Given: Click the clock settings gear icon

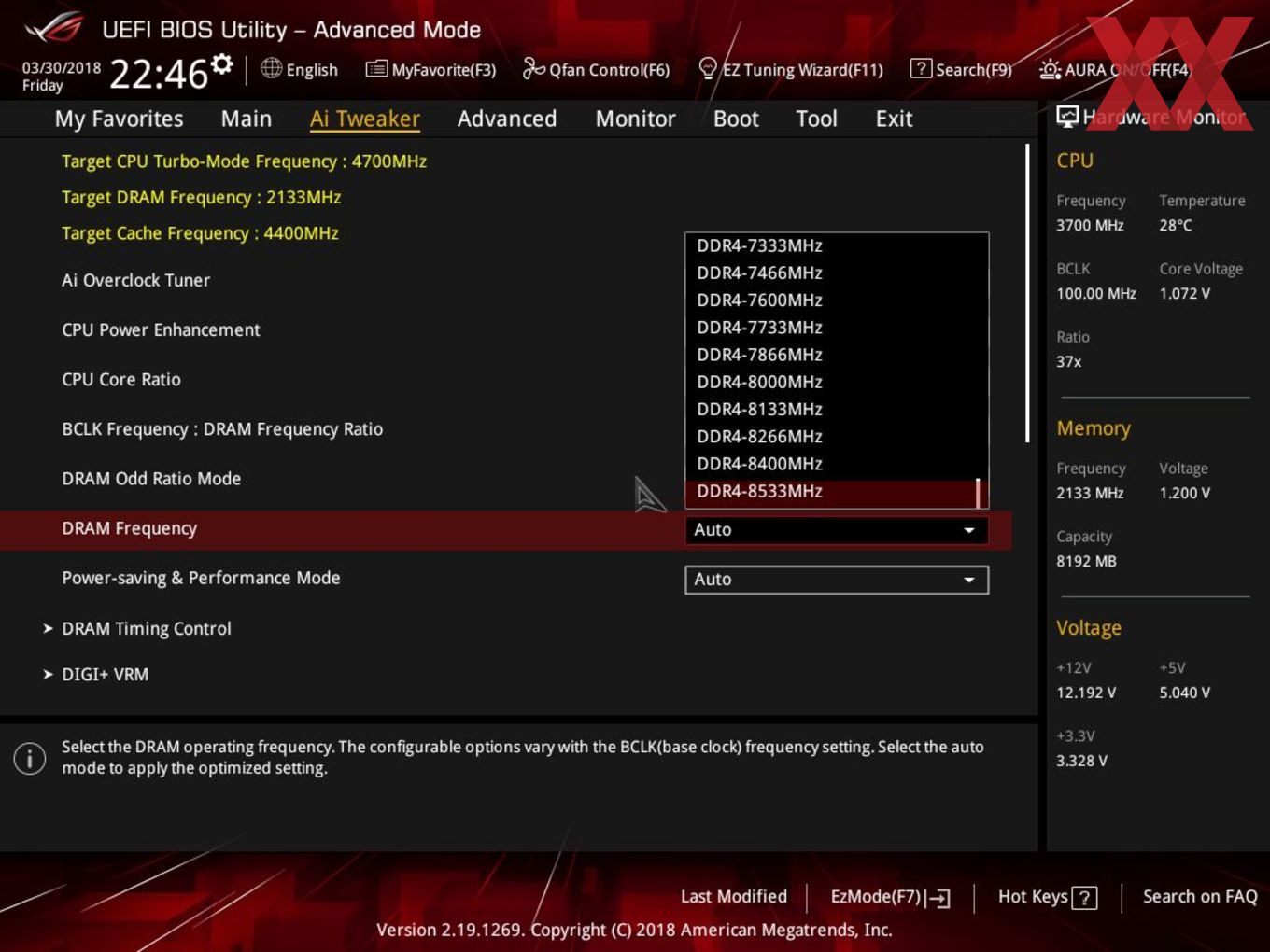Looking at the screenshot, I should tap(222, 63).
